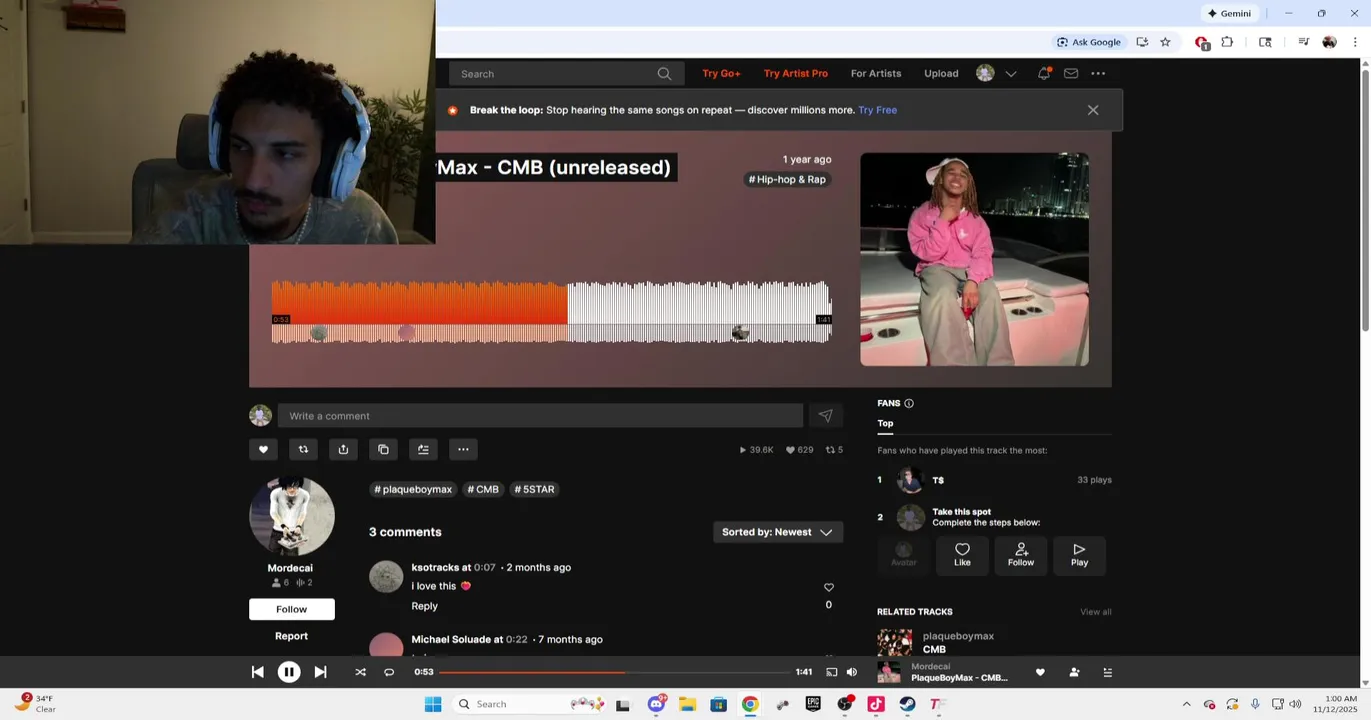This screenshot has width=1371, height=720.
Task: Open Try Artist Pro in the header
Action: [x=796, y=73]
